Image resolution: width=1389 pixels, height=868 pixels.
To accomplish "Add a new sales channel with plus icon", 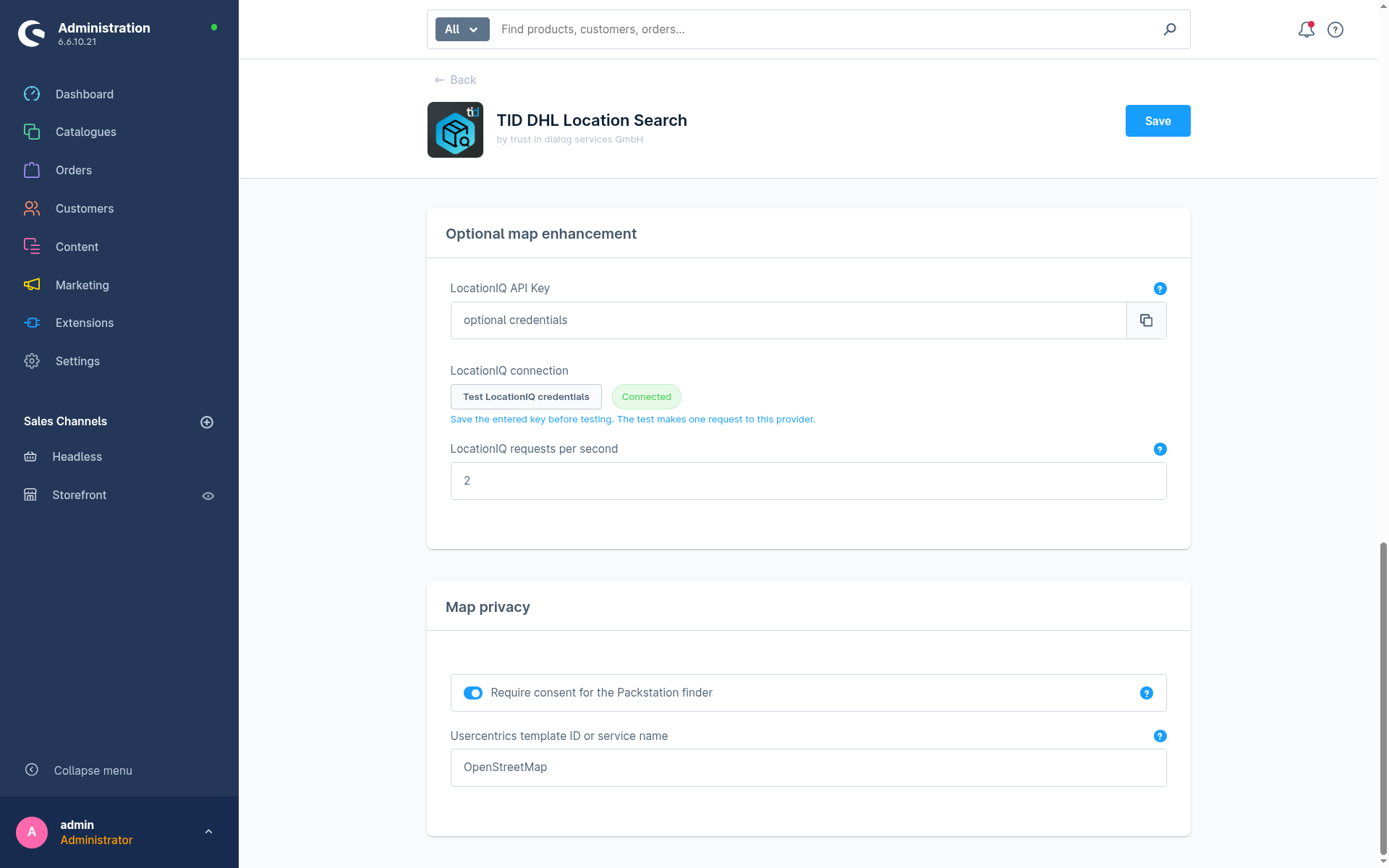I will [207, 422].
